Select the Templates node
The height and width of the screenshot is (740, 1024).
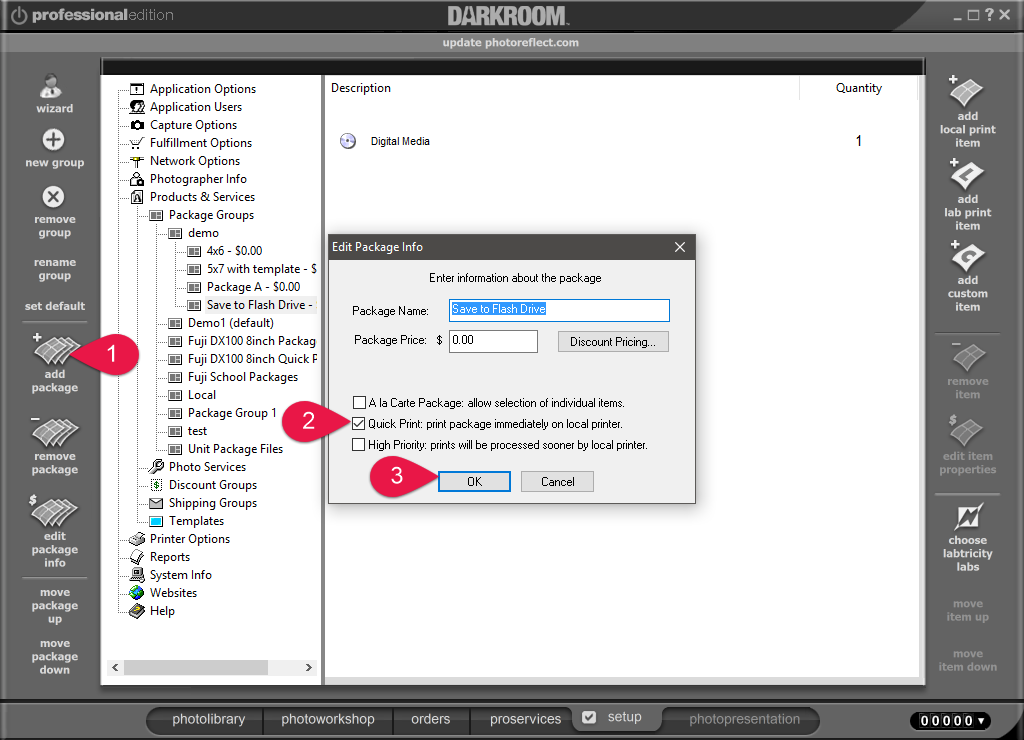click(x=197, y=521)
